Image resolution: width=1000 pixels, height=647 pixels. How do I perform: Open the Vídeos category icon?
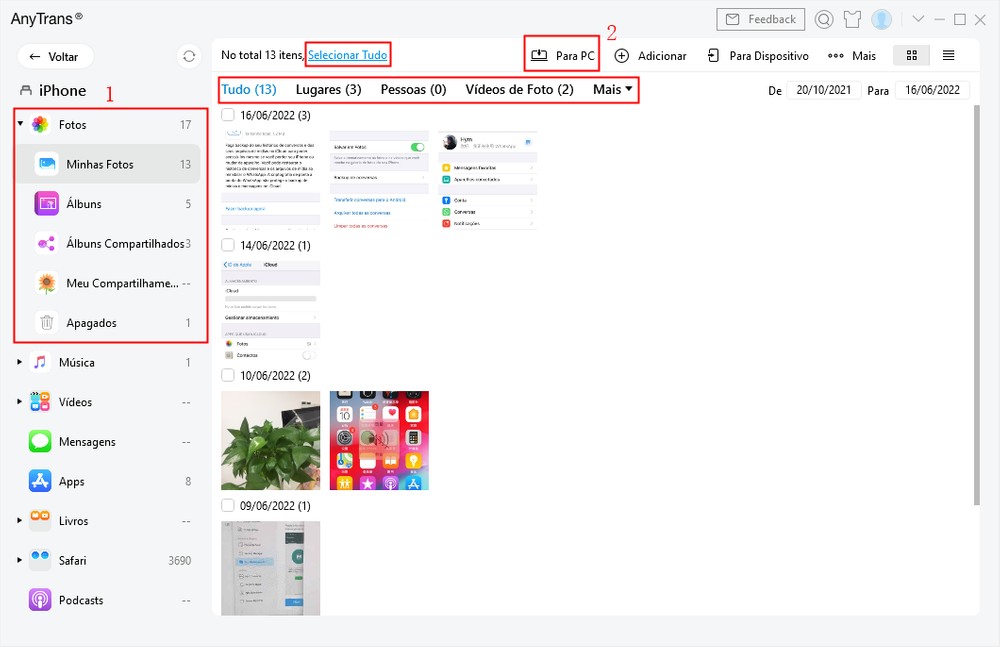pyautogui.click(x=40, y=401)
